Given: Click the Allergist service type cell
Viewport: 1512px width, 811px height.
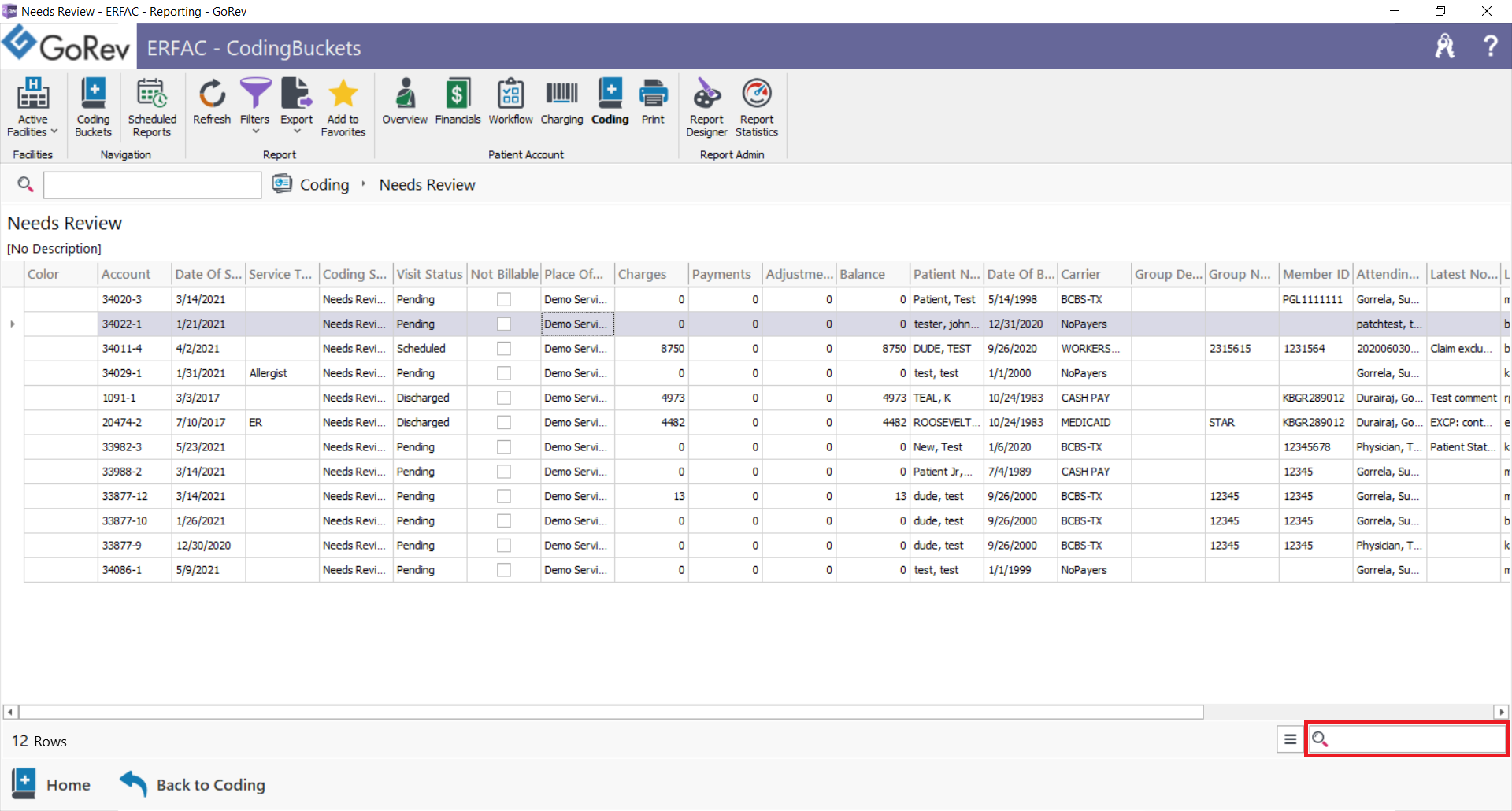Looking at the screenshot, I should pyautogui.click(x=282, y=373).
